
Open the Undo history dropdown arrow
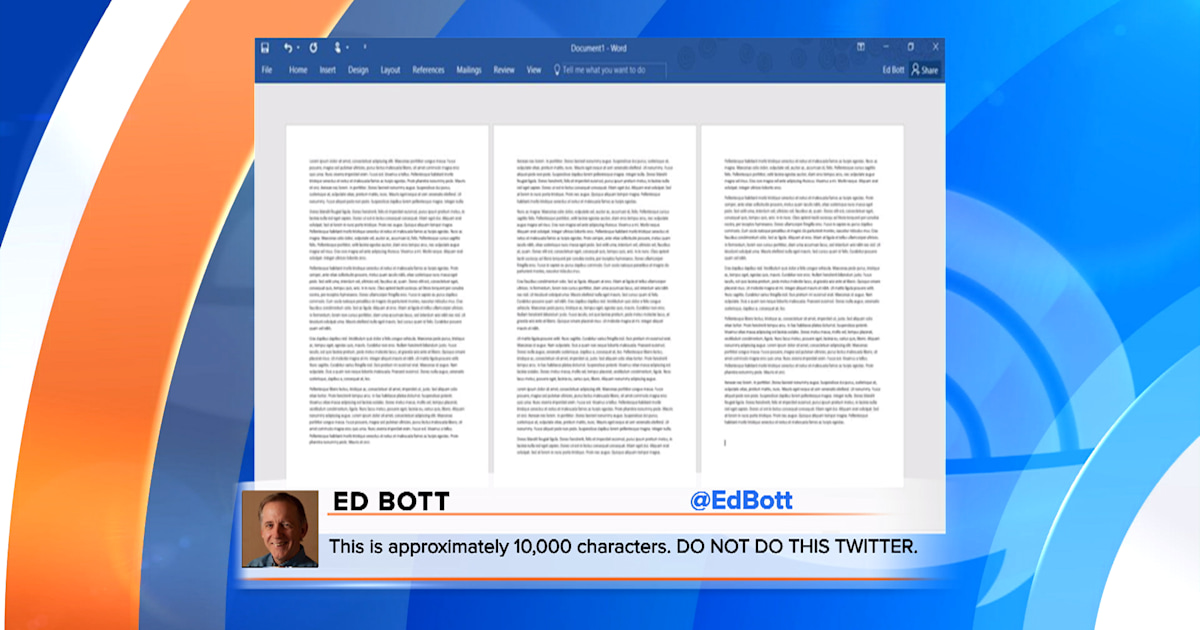pos(298,48)
